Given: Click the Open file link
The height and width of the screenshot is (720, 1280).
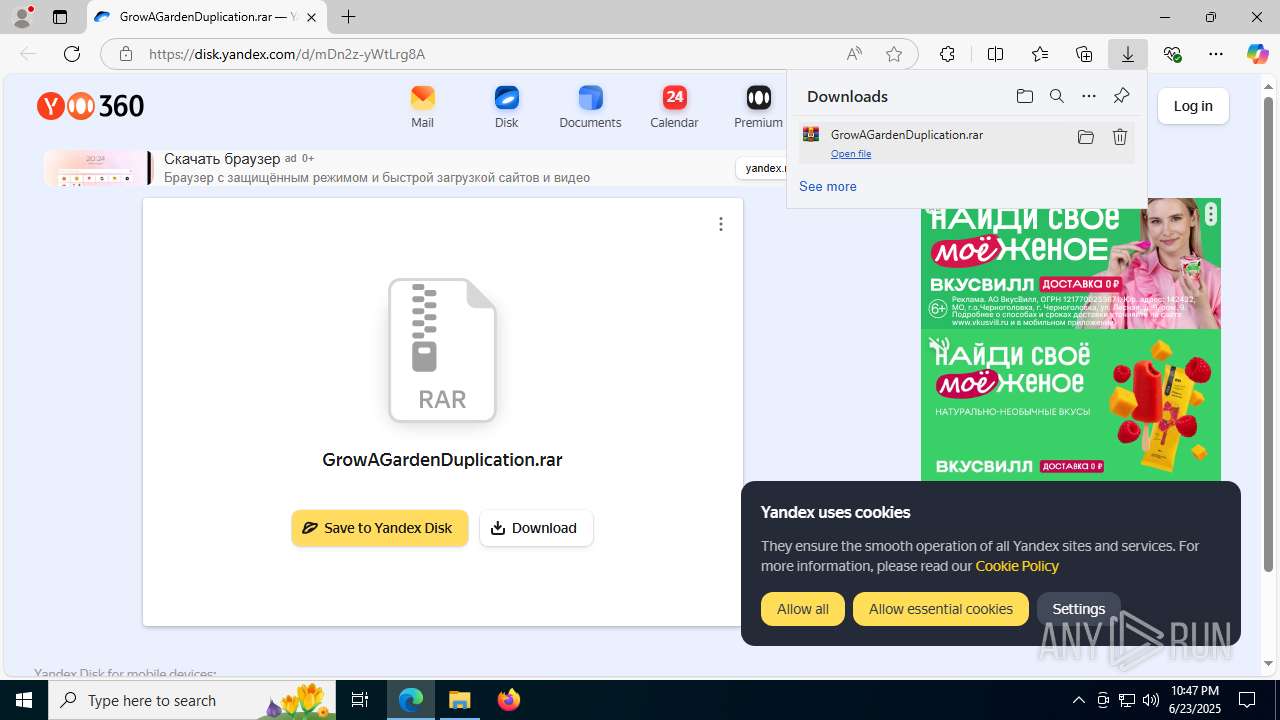Looking at the screenshot, I should coord(851,154).
